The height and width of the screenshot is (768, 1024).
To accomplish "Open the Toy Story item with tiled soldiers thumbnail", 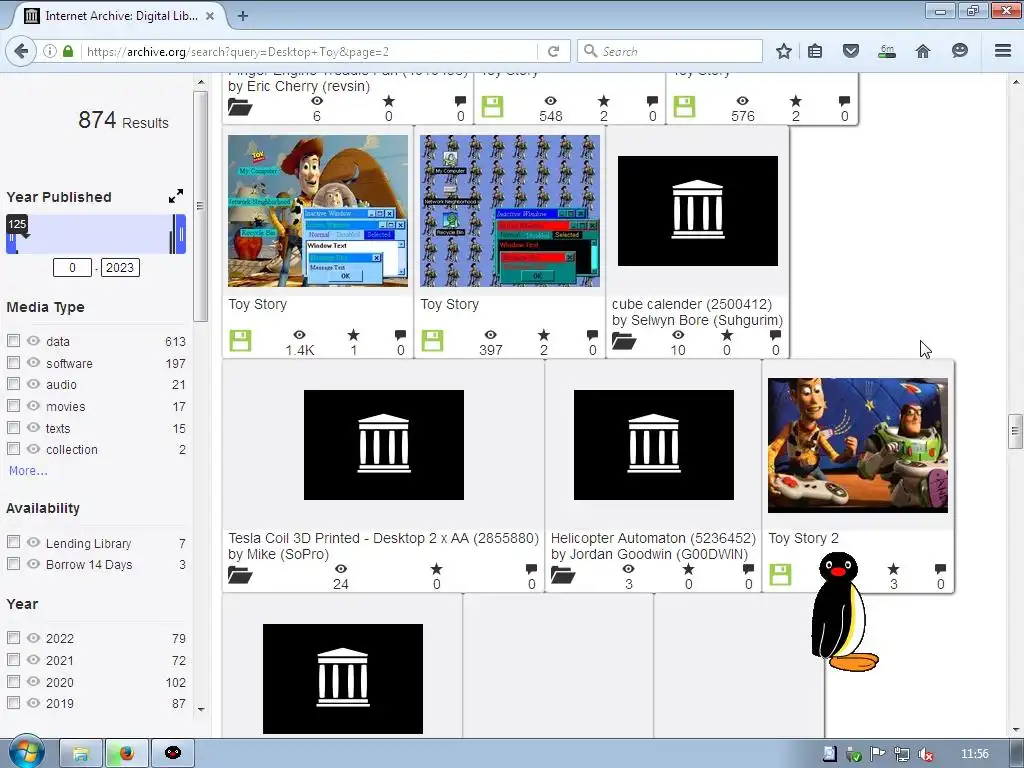I will click(x=509, y=211).
